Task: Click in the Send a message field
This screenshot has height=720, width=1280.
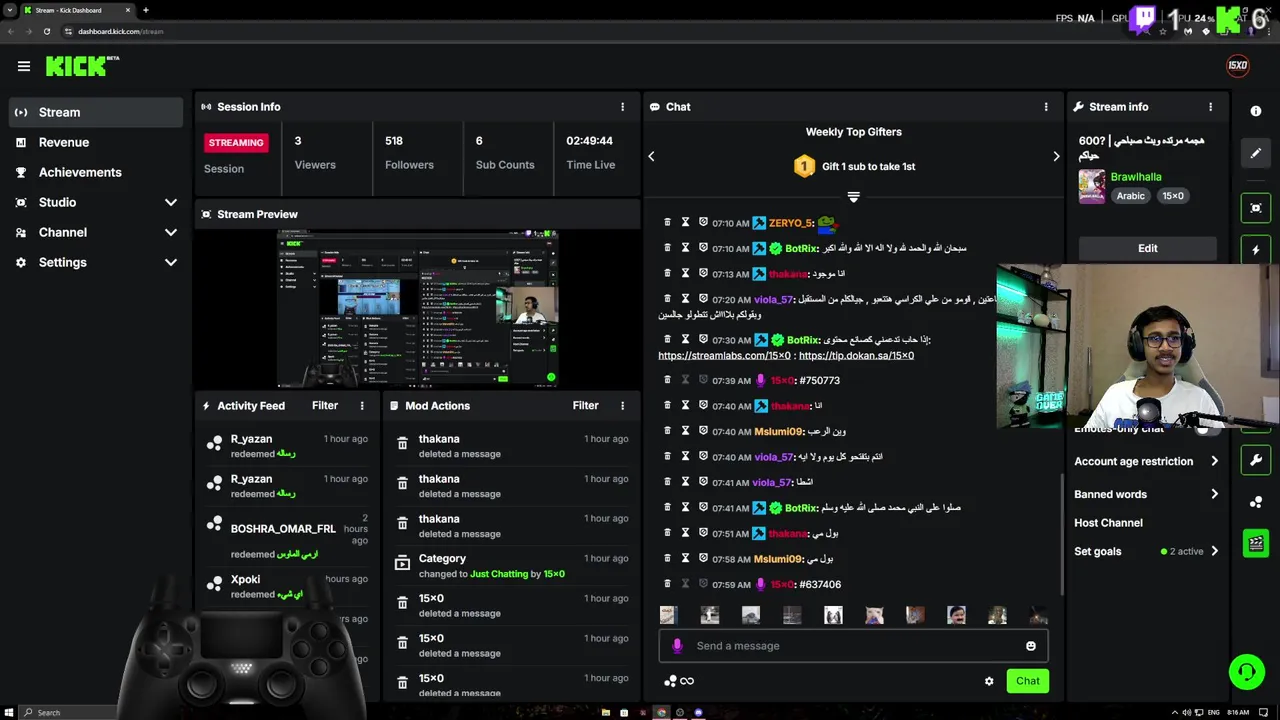Action: point(853,646)
